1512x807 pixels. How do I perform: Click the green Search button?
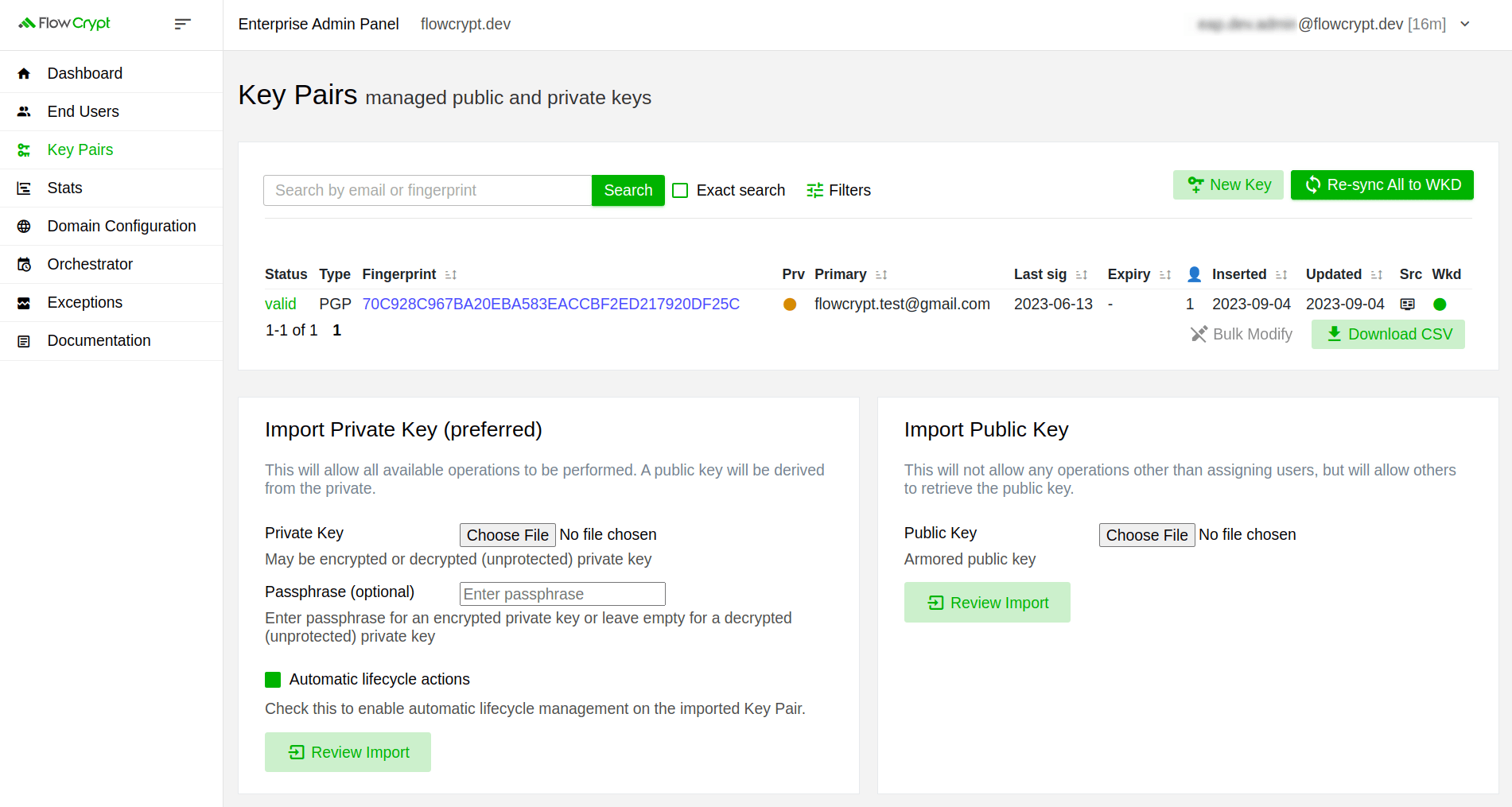tap(628, 190)
